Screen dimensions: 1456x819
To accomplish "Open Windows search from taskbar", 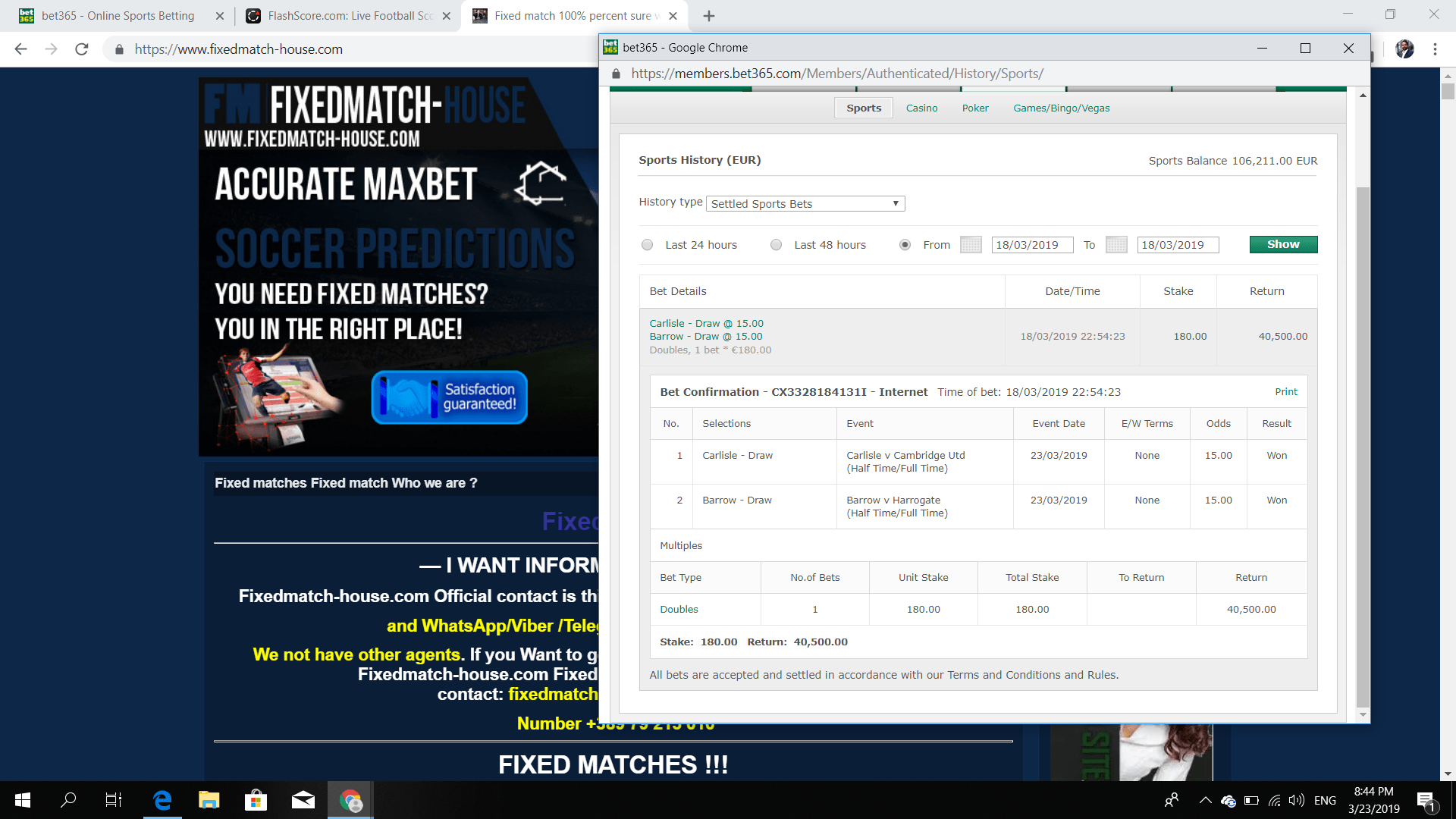I will [68, 800].
